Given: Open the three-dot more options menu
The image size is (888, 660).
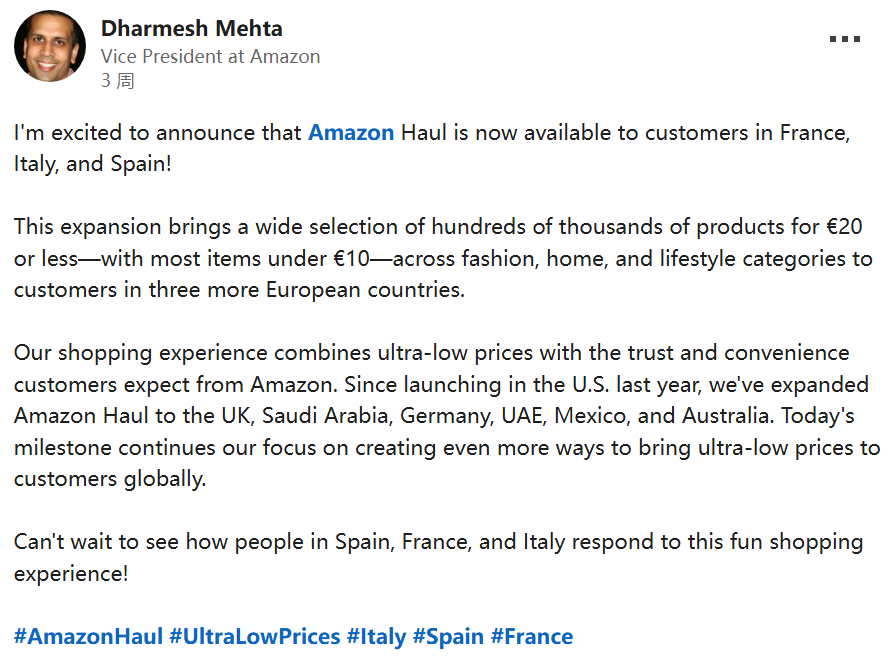Looking at the screenshot, I should 844,40.
